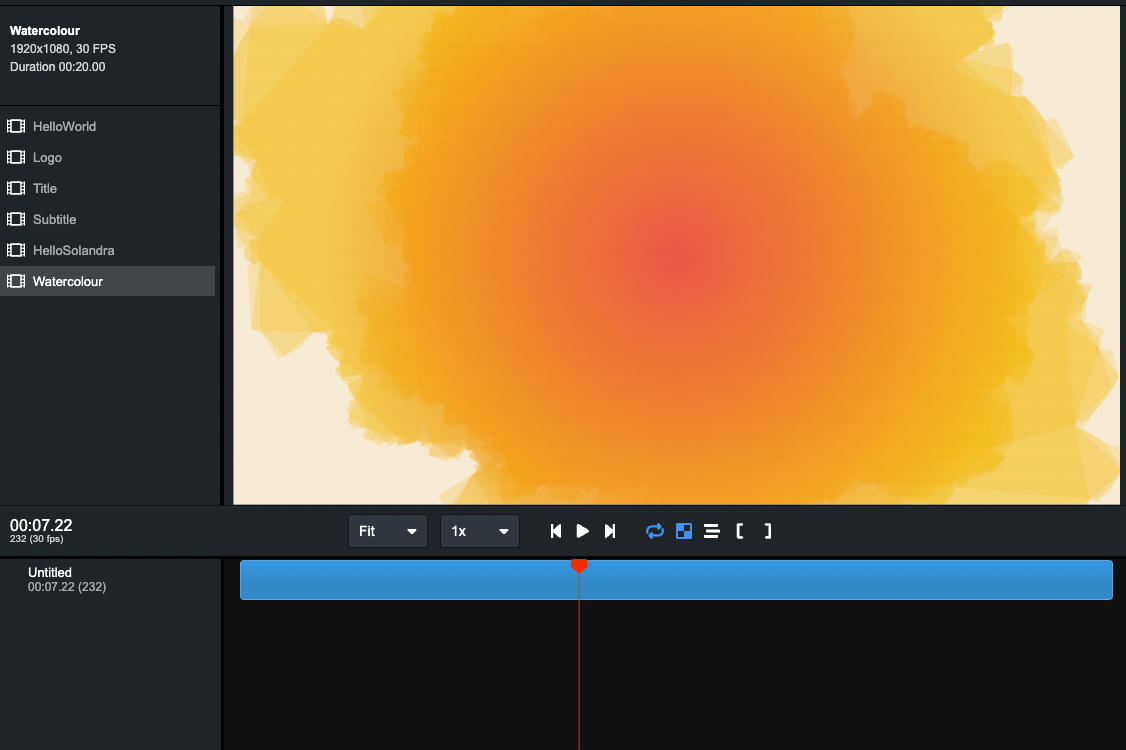Viewport: 1126px width, 750px height.
Task: Jump back with the skip-to-previous icon
Action: (556, 531)
